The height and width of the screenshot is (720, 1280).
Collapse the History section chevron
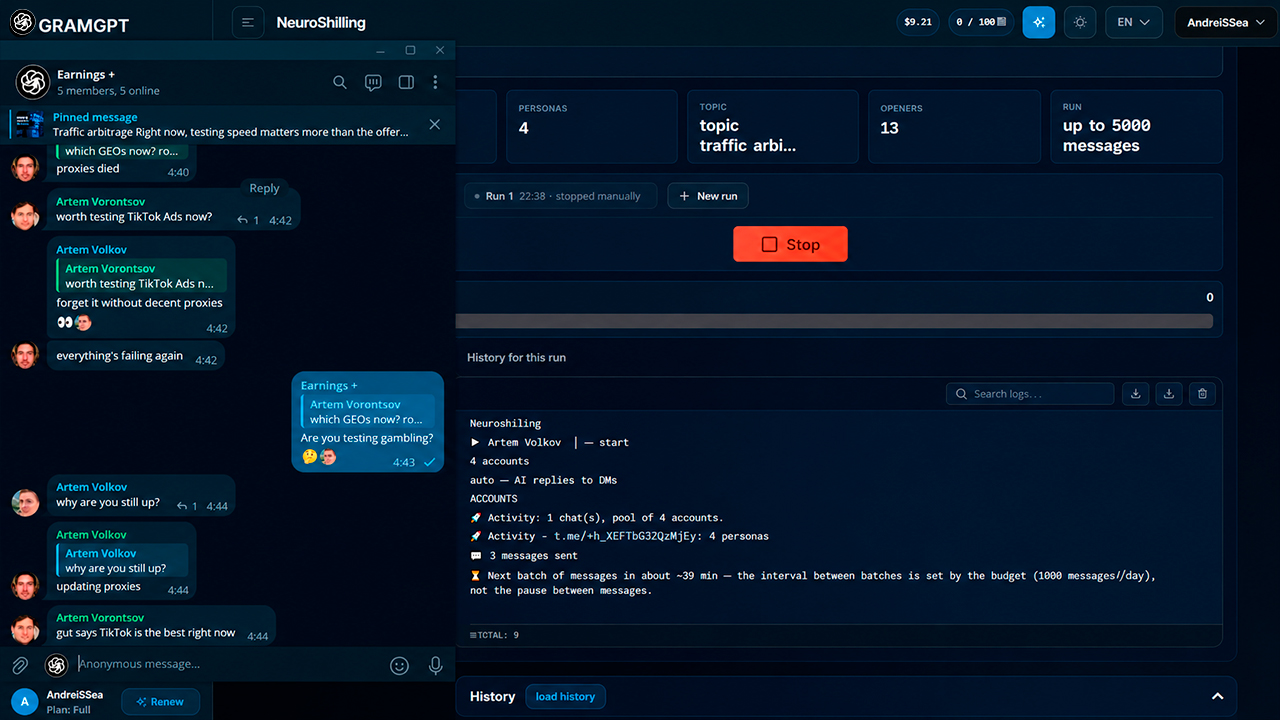(x=1217, y=696)
